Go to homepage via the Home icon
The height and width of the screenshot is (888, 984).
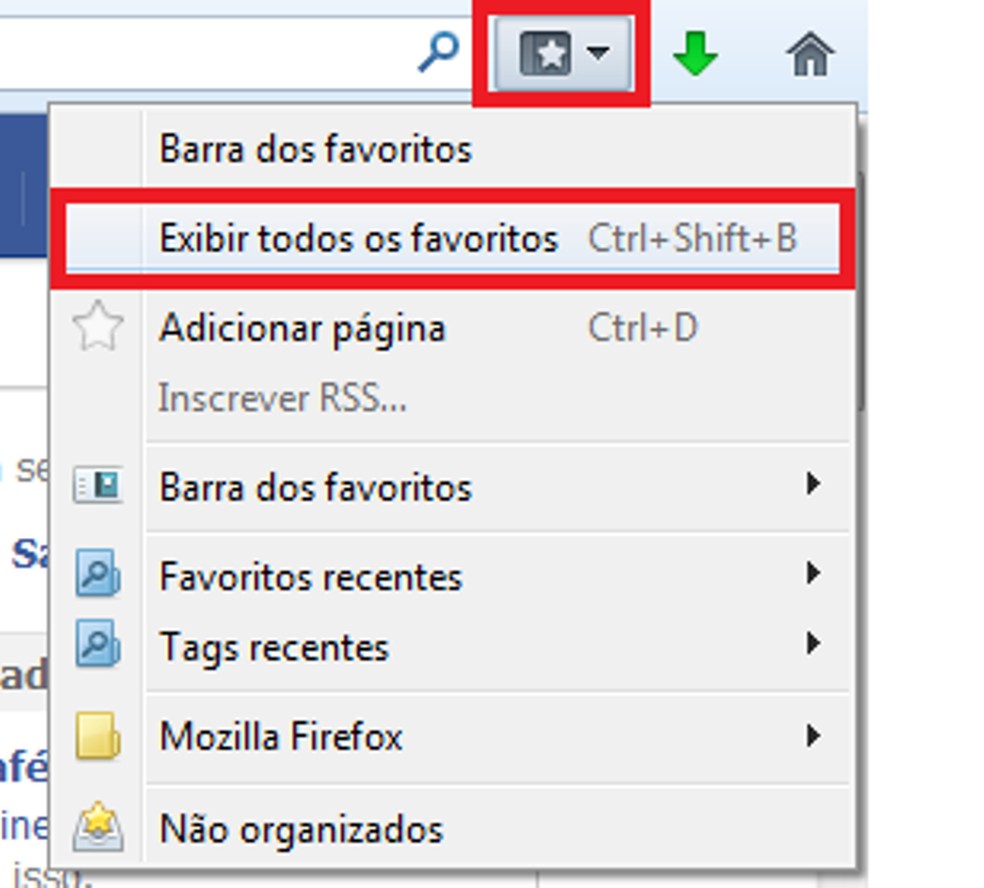pyautogui.click(x=812, y=55)
